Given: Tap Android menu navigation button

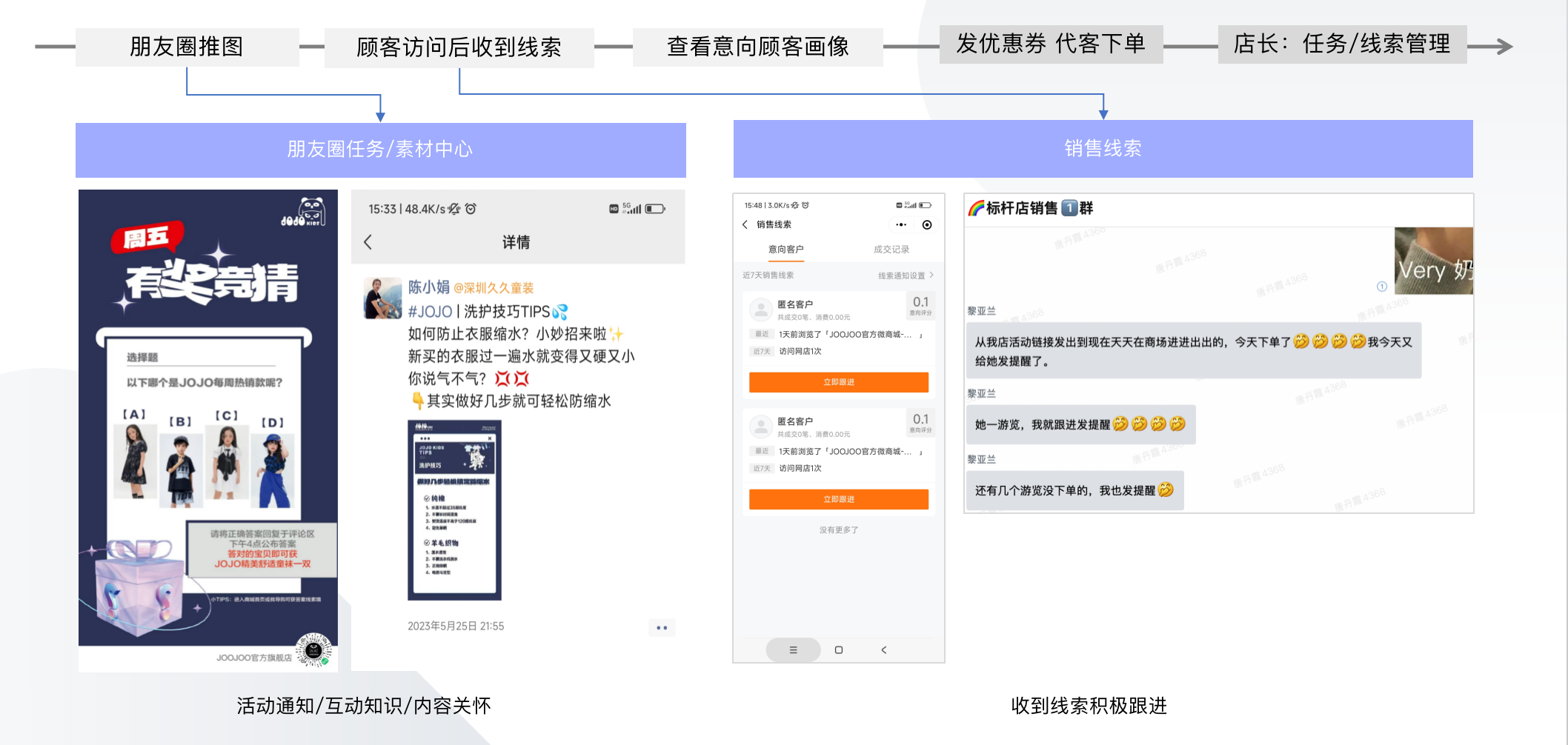Looking at the screenshot, I should (x=793, y=650).
